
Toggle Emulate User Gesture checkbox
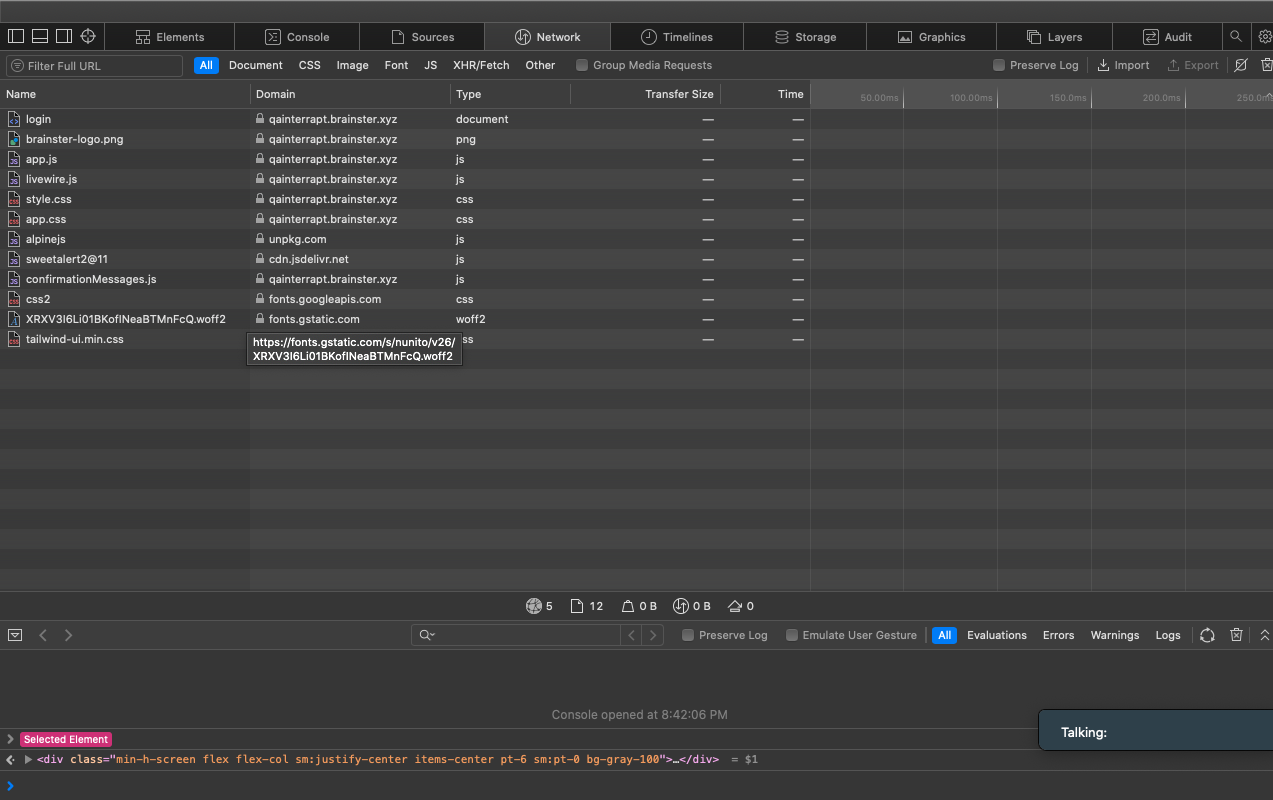pyautogui.click(x=792, y=635)
